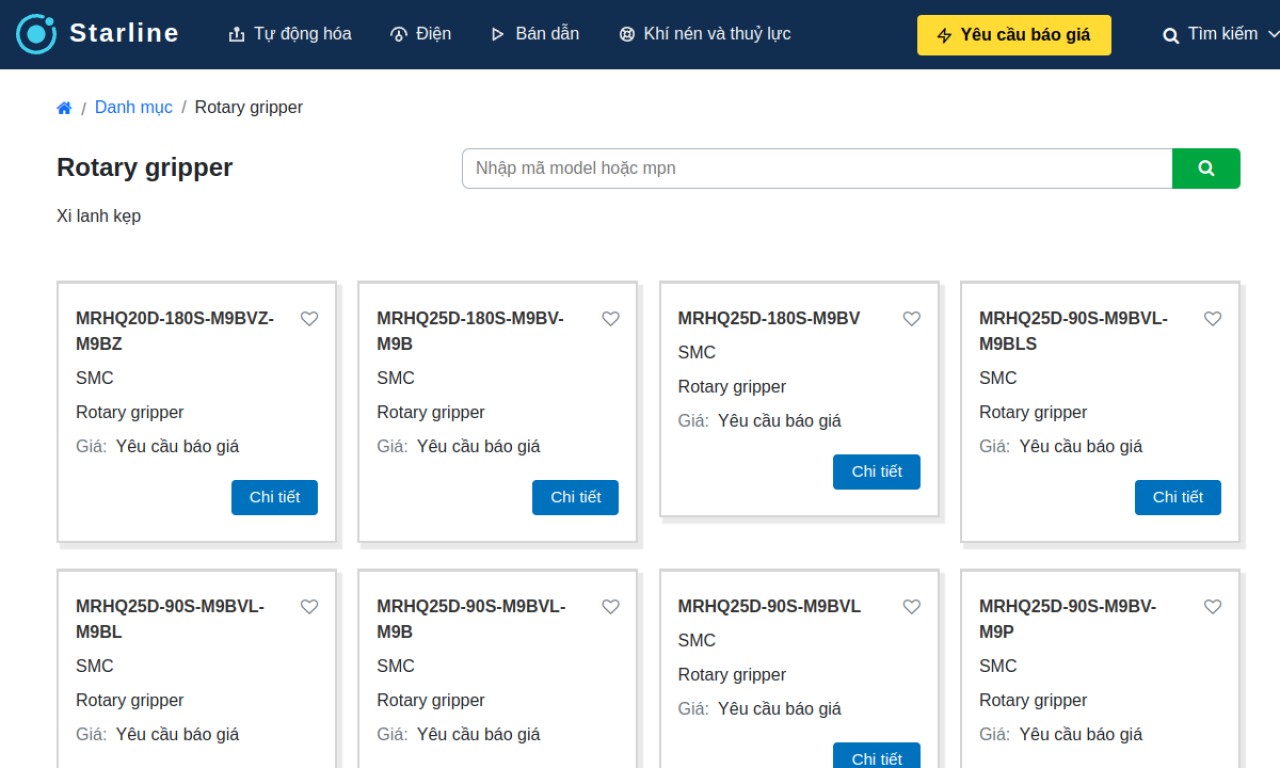Go to Danh mục breadcrumb link
This screenshot has height=768, width=1280.
click(x=133, y=107)
